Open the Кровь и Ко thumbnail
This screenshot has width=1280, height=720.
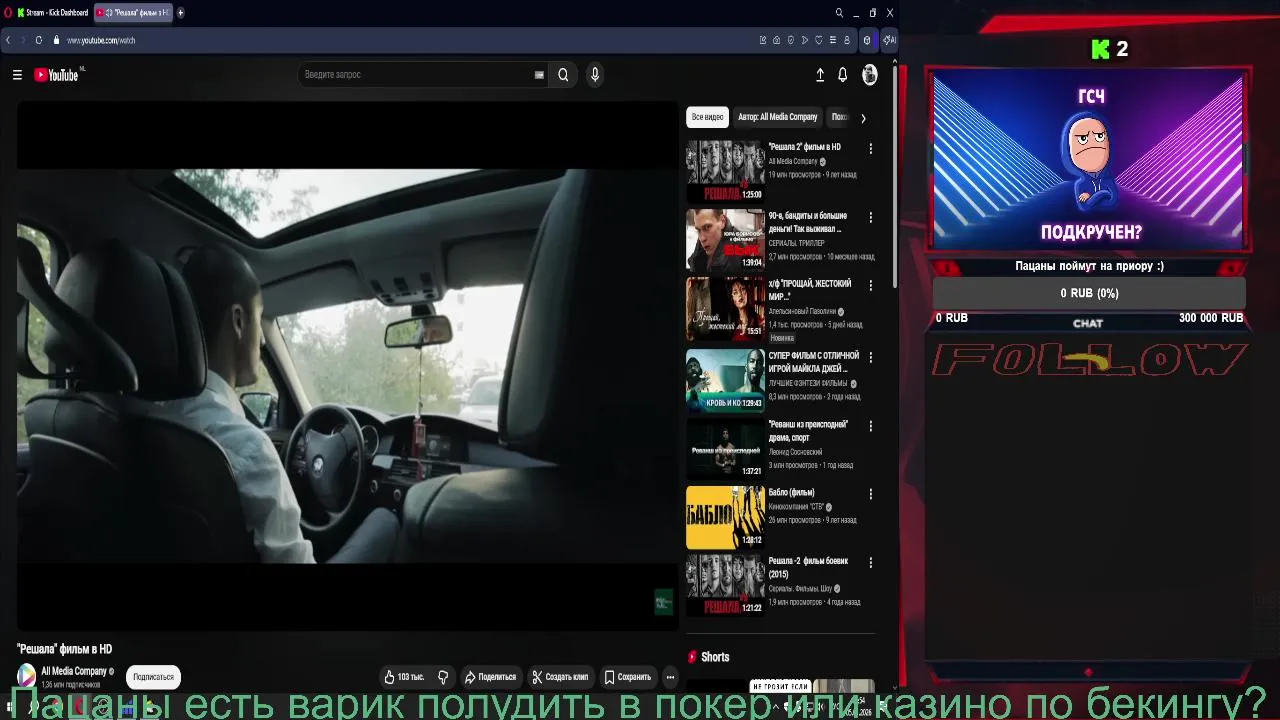[725, 380]
